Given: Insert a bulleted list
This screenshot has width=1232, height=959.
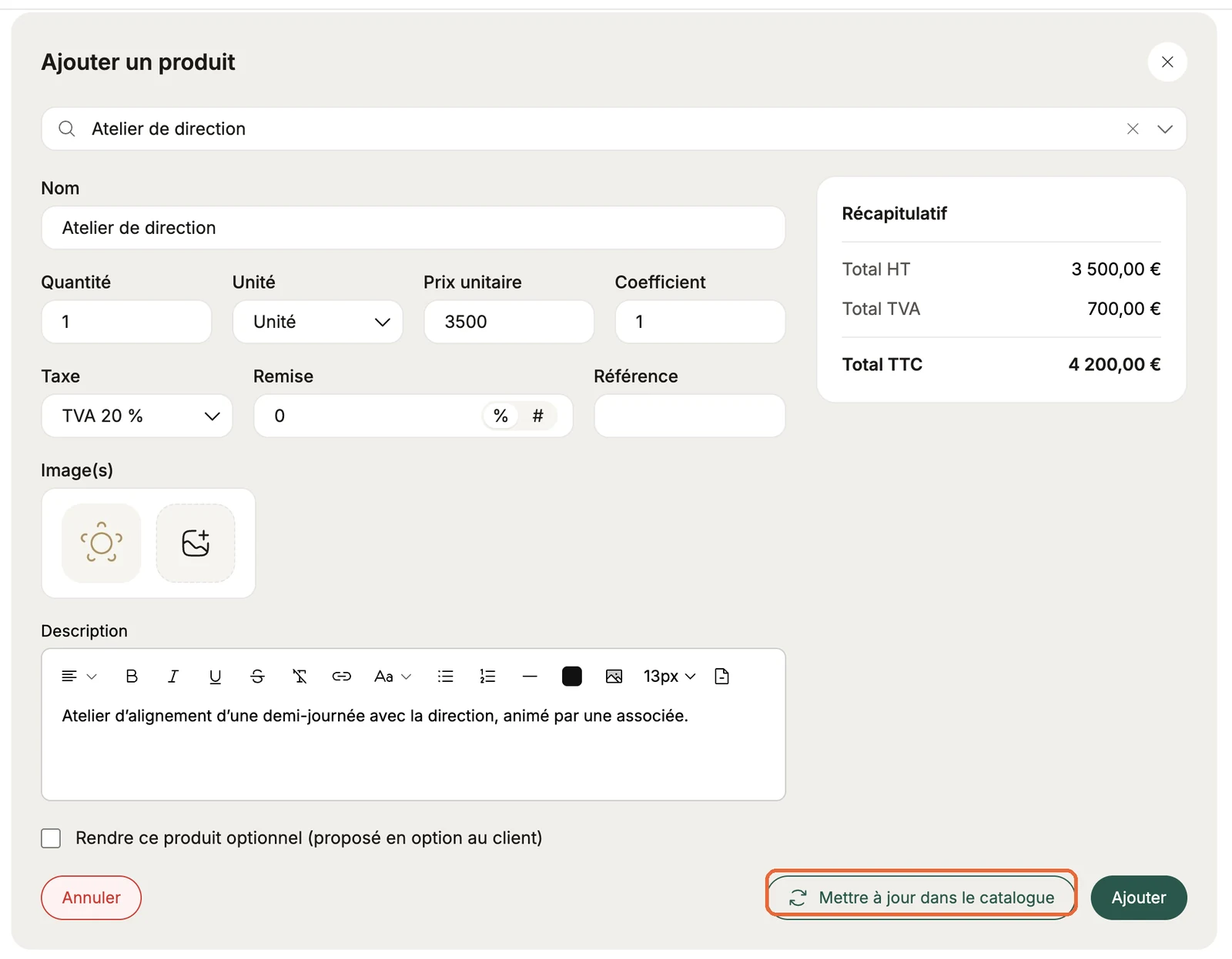Looking at the screenshot, I should tap(446, 677).
